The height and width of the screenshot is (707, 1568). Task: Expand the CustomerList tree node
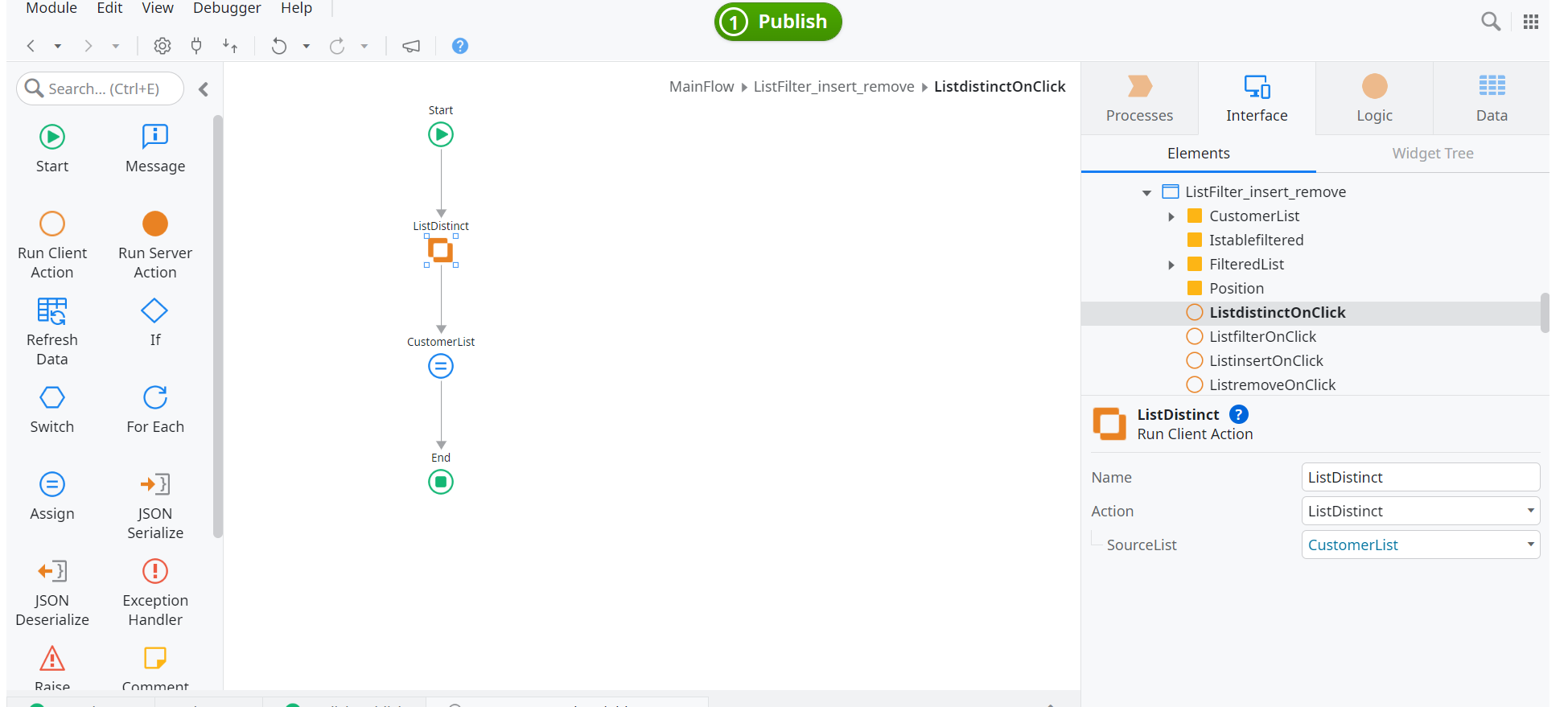click(x=1171, y=216)
